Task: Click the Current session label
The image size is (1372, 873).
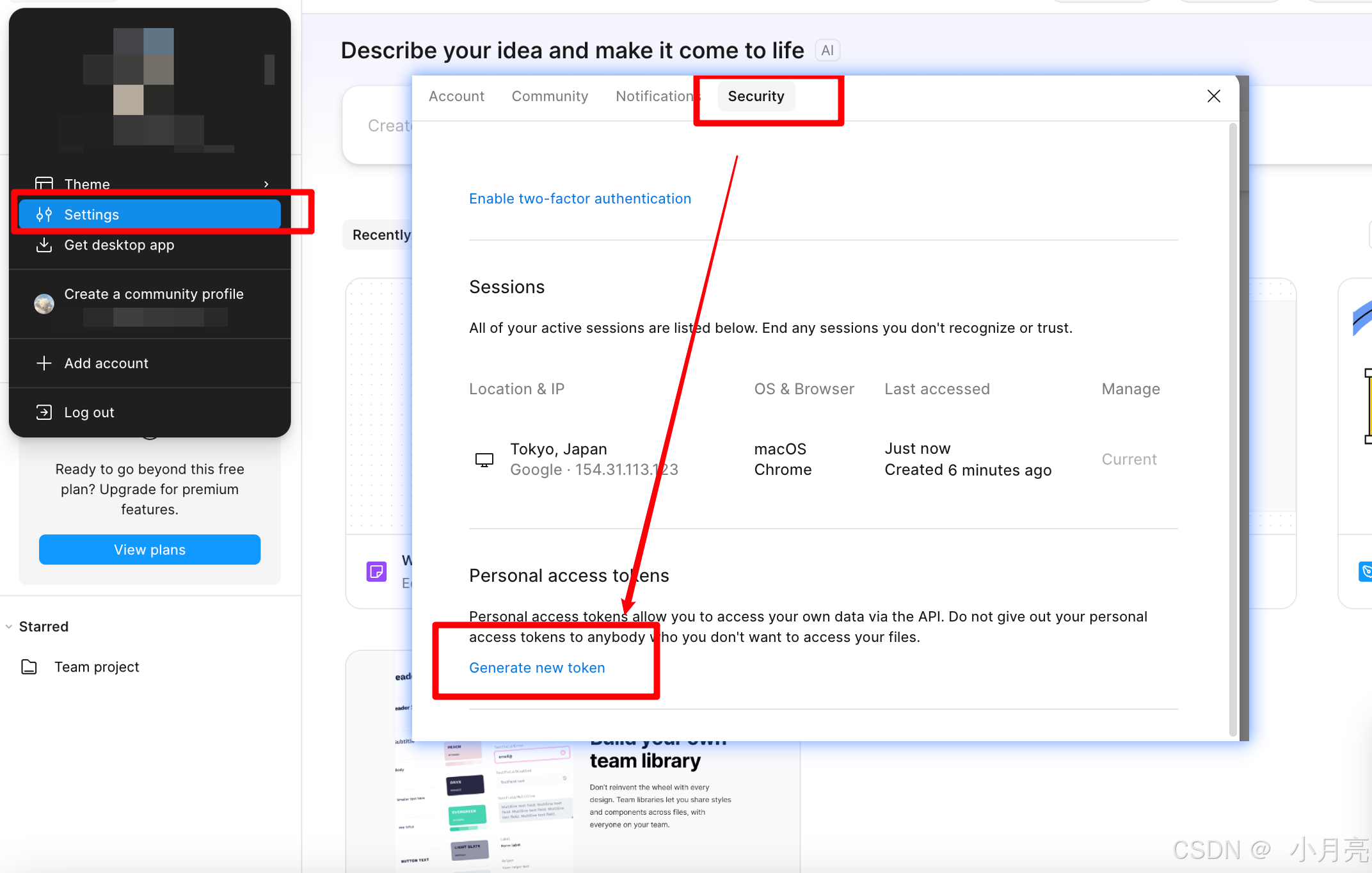Action: coord(1129,459)
